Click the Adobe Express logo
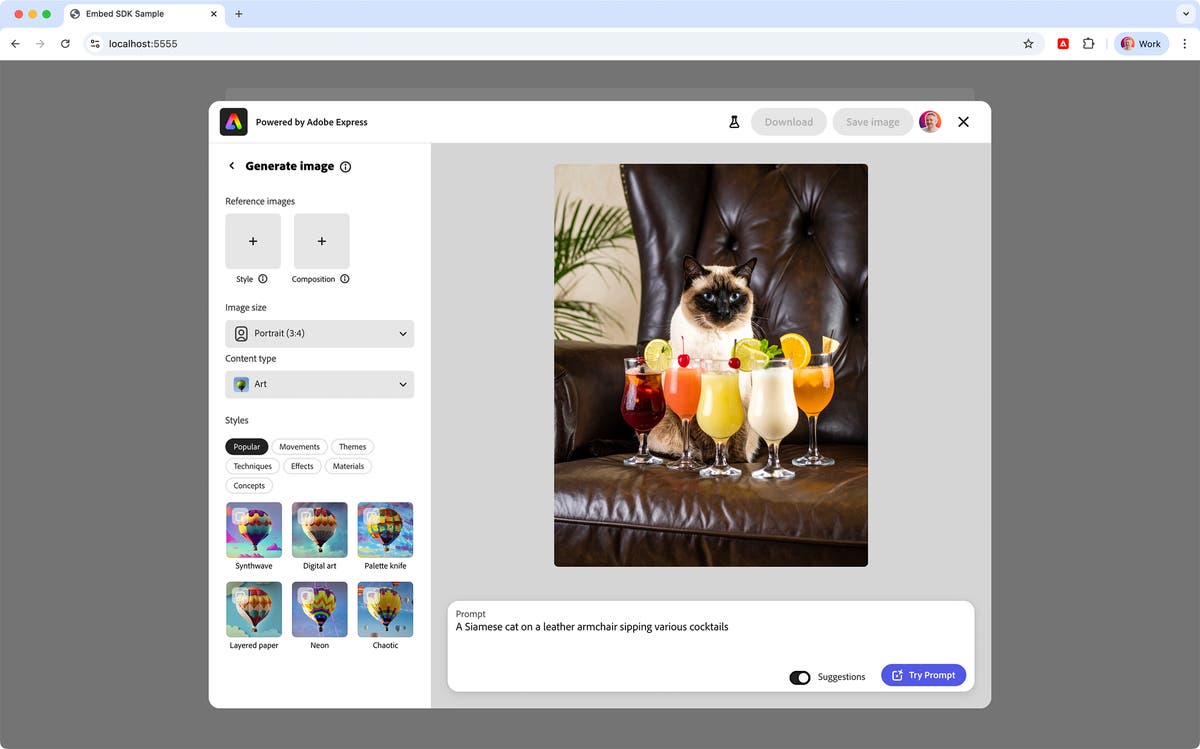Viewport: 1200px width, 749px height. [x=232, y=121]
